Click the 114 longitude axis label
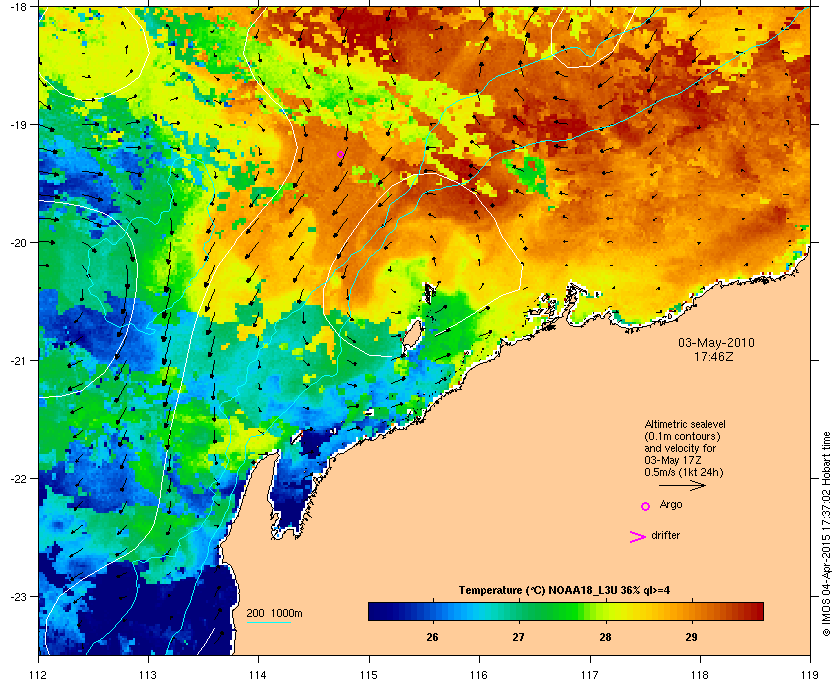840x680 pixels. point(258,675)
